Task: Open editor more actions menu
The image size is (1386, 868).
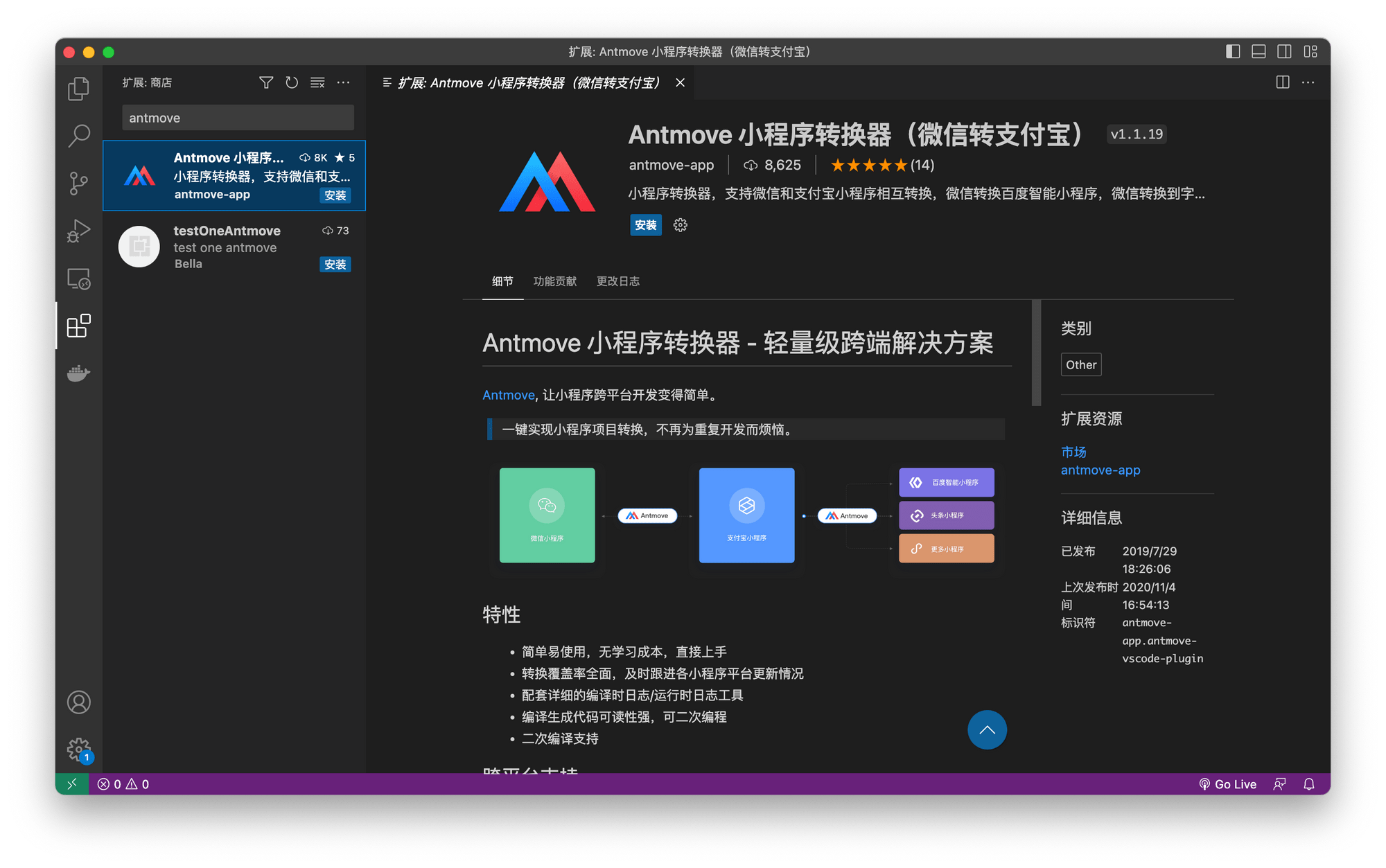Action: pyautogui.click(x=1308, y=82)
